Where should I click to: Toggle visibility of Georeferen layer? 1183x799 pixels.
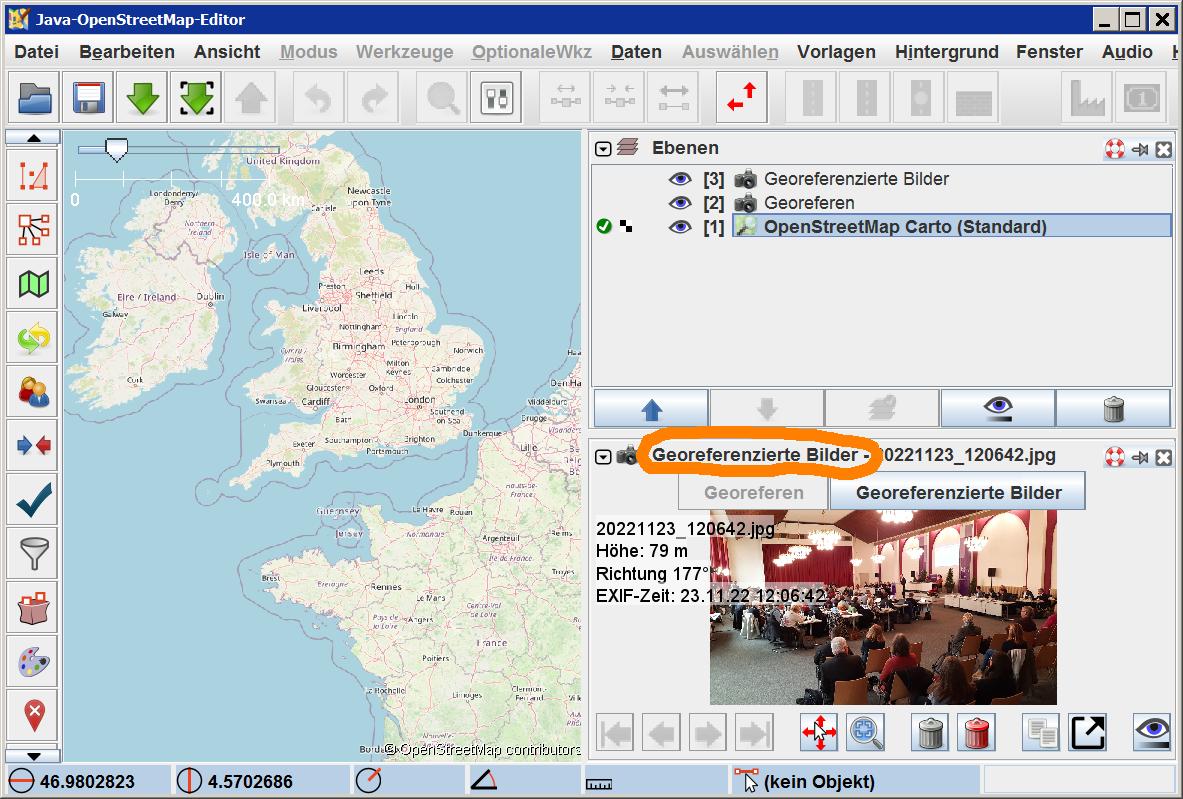click(681, 203)
